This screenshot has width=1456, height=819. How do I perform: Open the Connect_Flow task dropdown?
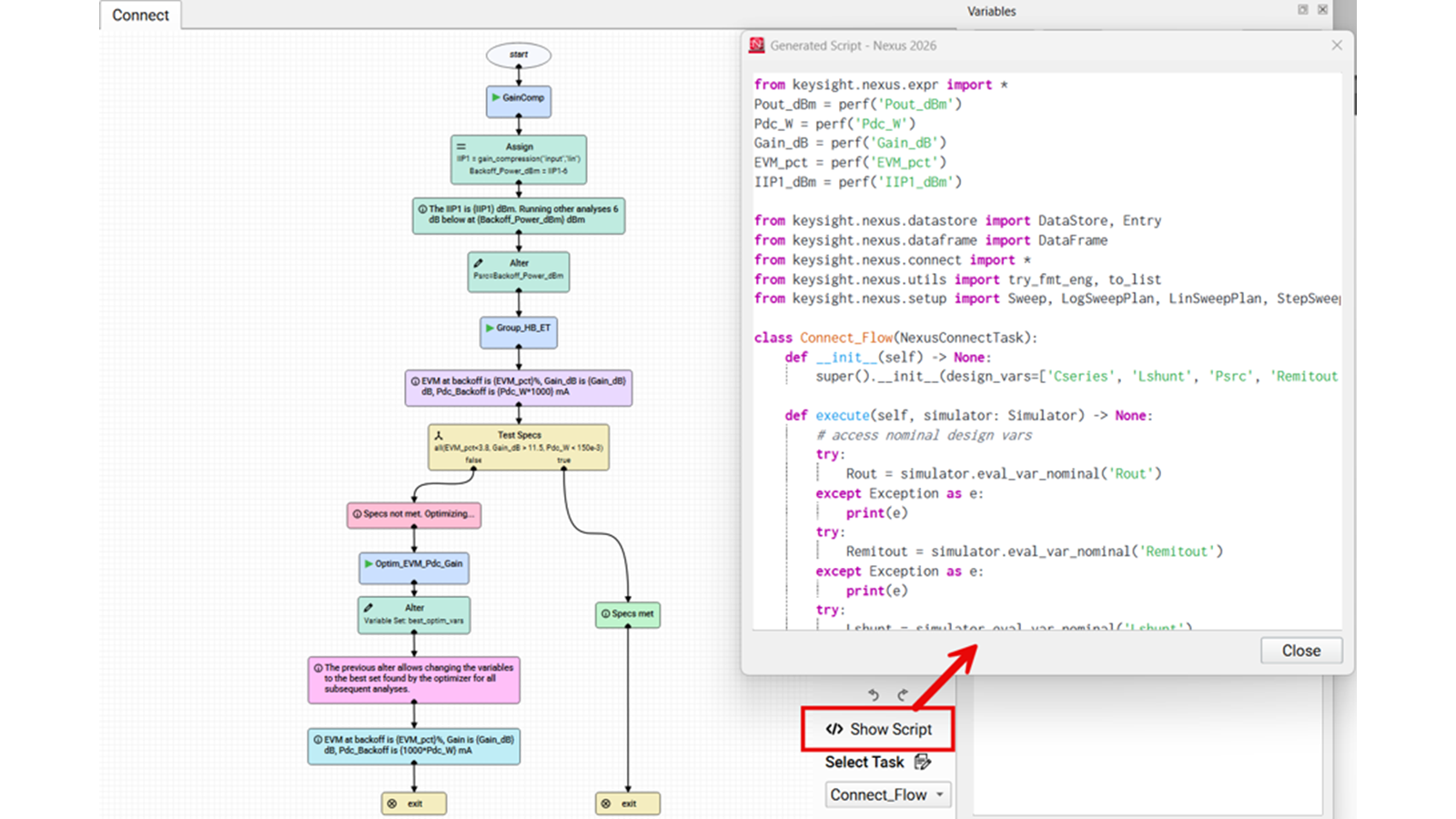click(x=887, y=794)
